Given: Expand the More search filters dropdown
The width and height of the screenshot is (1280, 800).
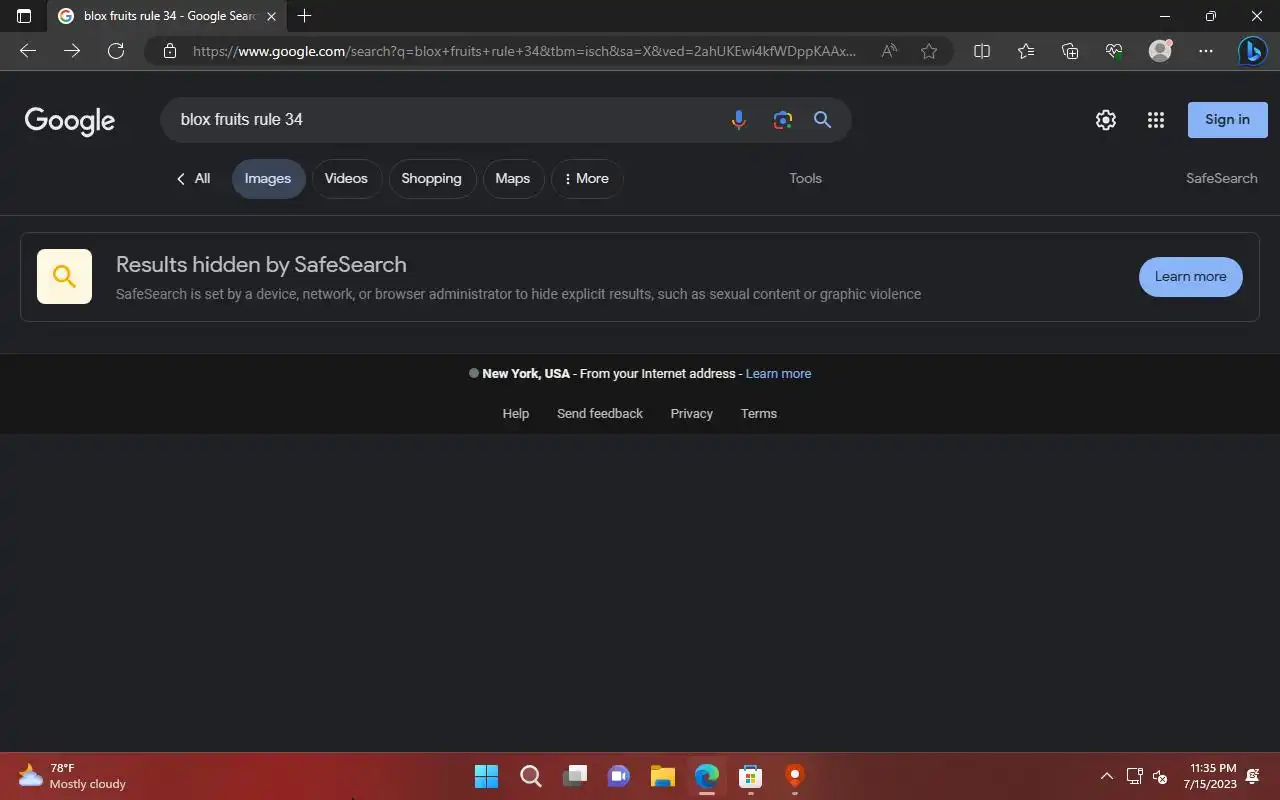Looking at the screenshot, I should point(587,179).
